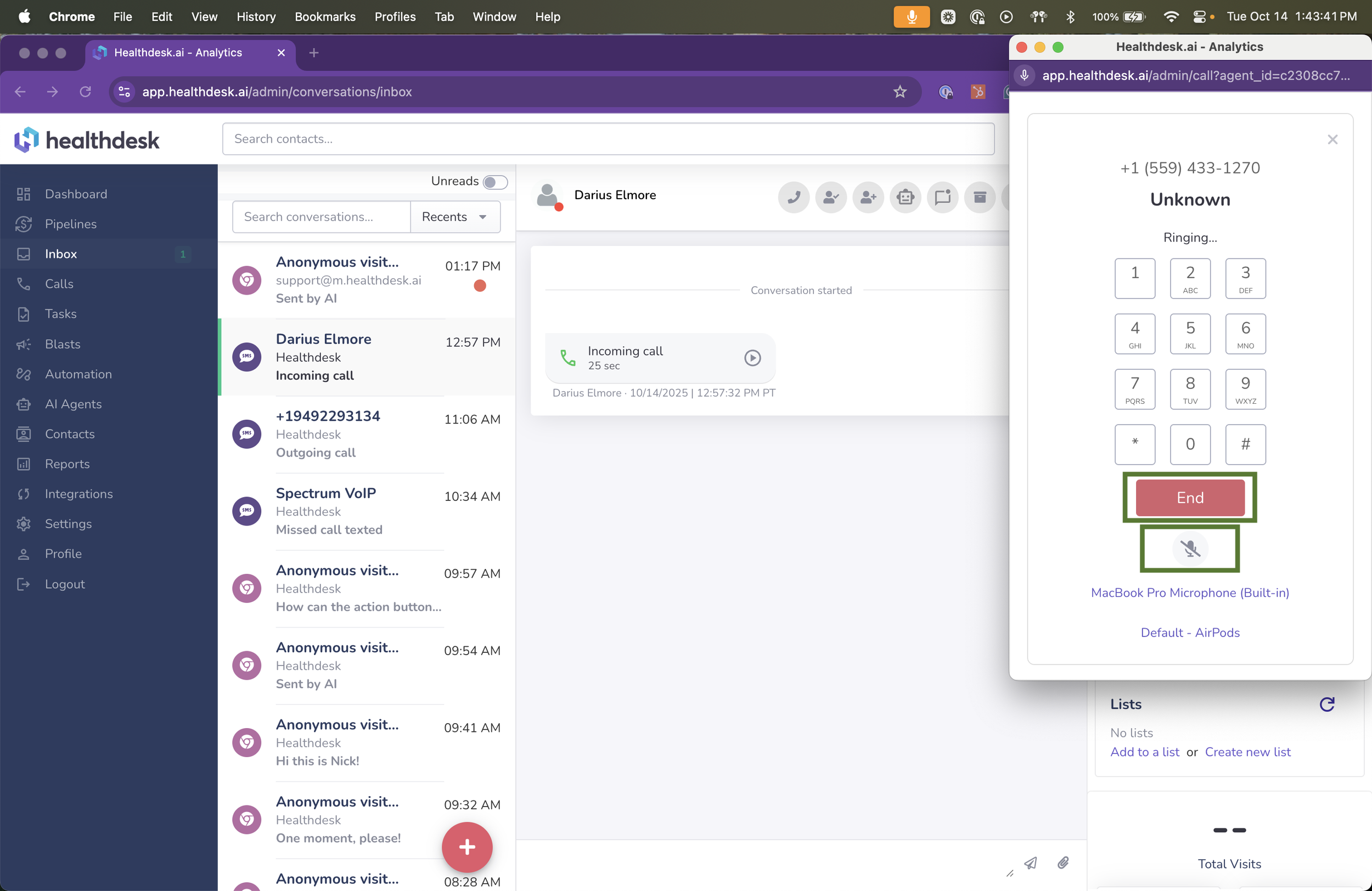Play the Incoming call recording
Screen dimensions: 1372x891
point(752,358)
